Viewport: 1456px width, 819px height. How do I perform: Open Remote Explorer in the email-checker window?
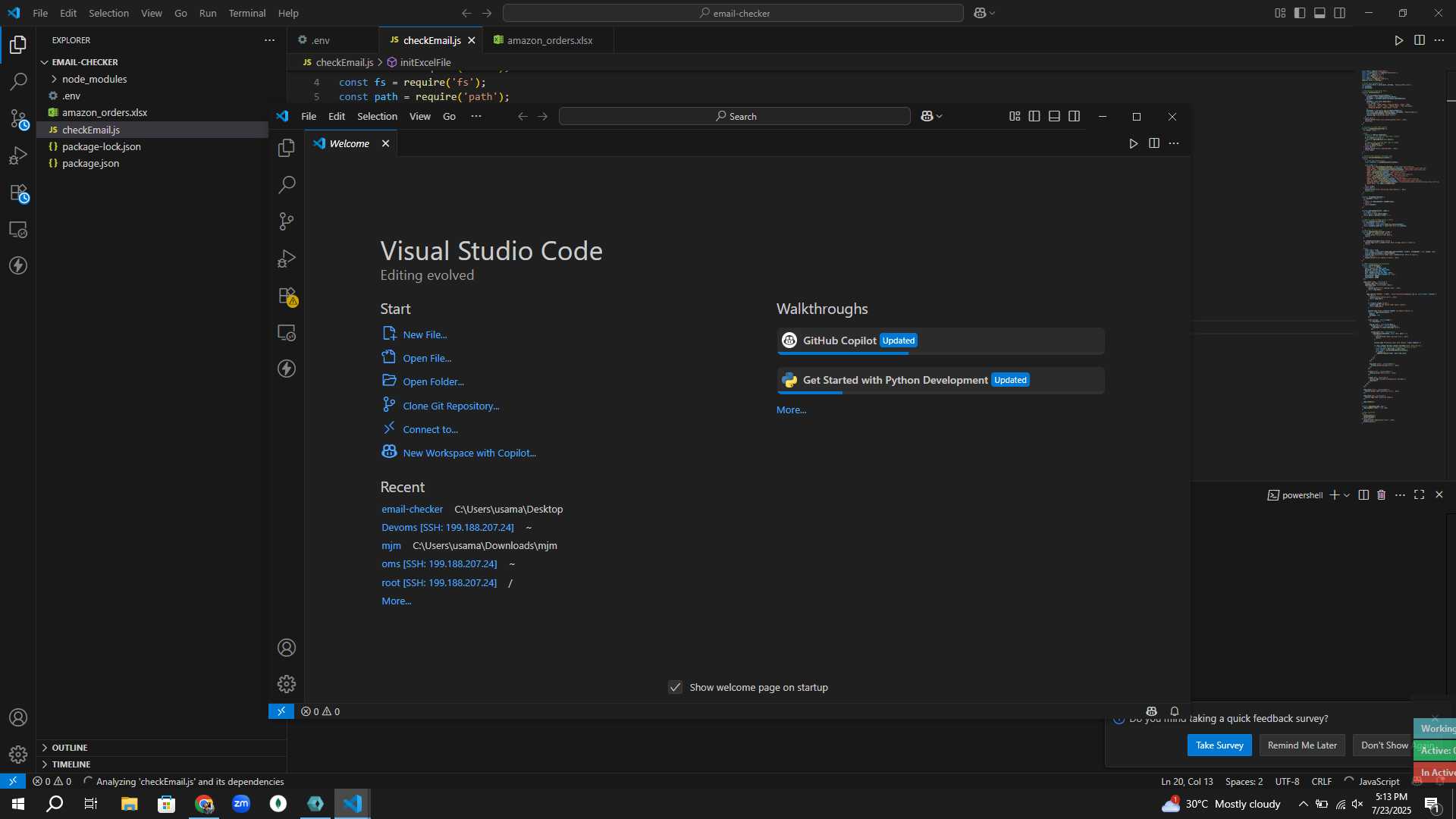pyautogui.click(x=18, y=230)
